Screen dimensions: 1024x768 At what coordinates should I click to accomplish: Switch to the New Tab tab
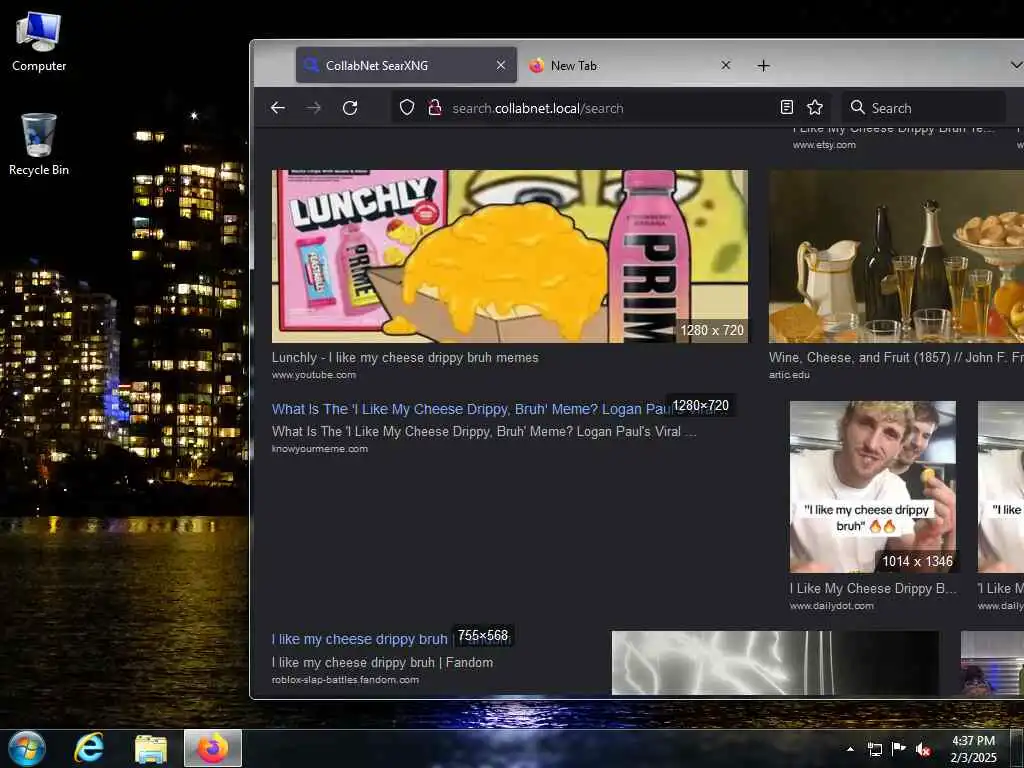click(x=631, y=65)
